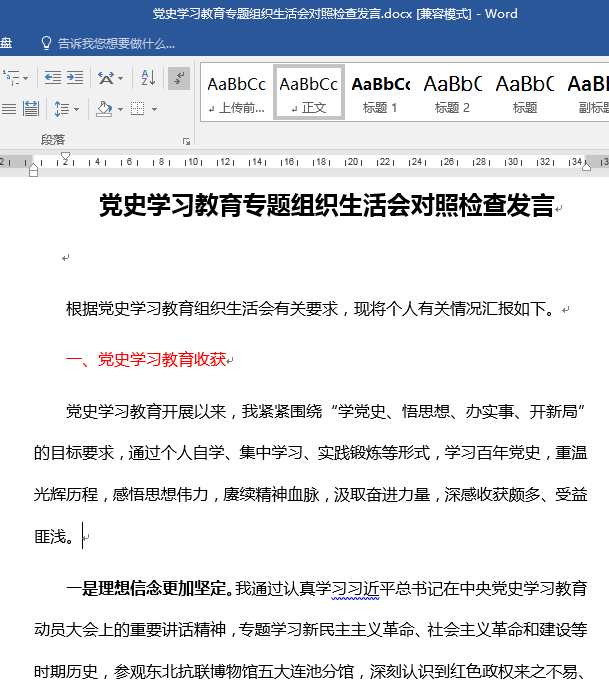Expand line spacing dropdown arrow
This screenshot has height=690, width=609.
(x=77, y=109)
